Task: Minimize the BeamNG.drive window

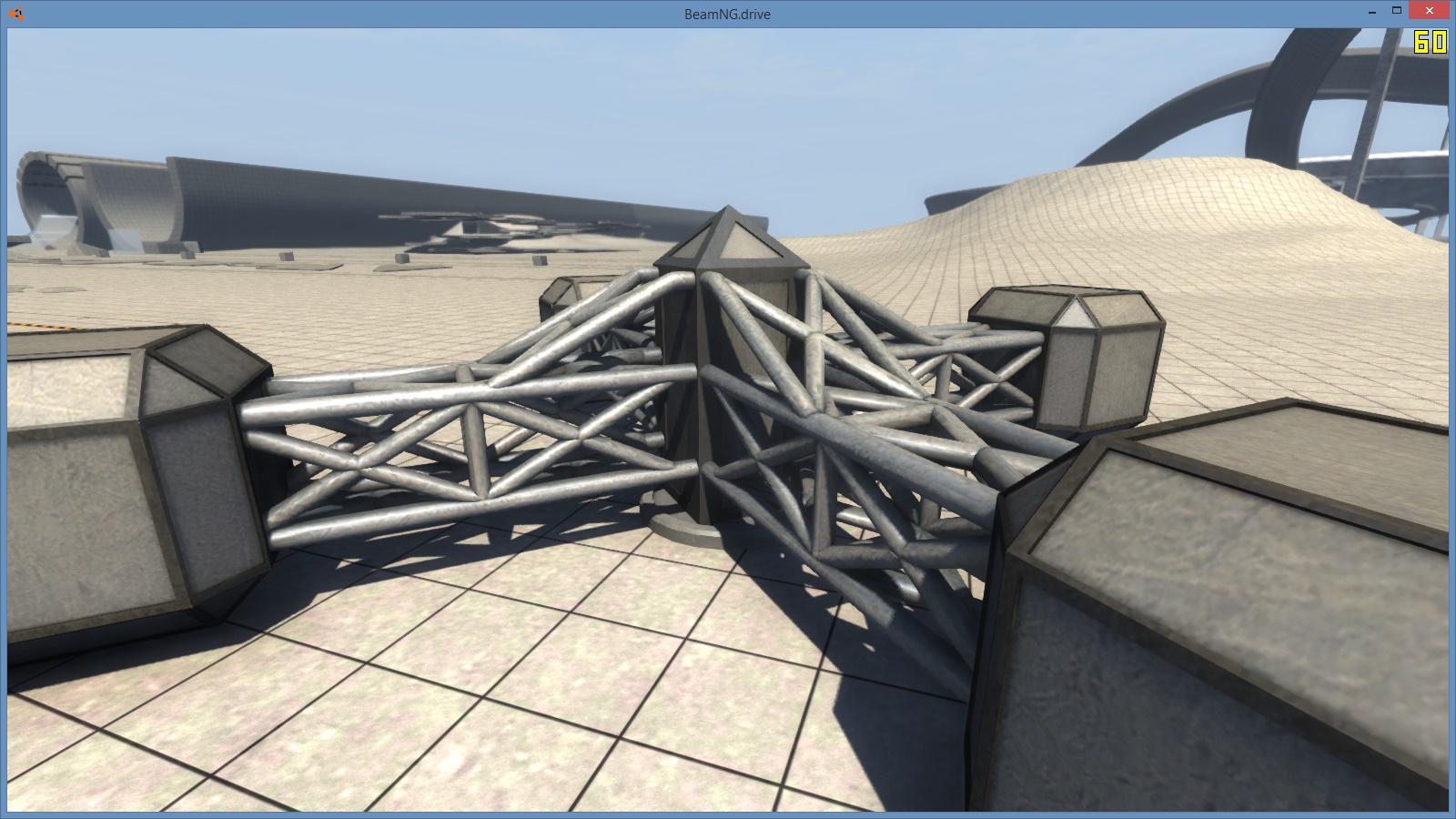Action: click(1371, 11)
